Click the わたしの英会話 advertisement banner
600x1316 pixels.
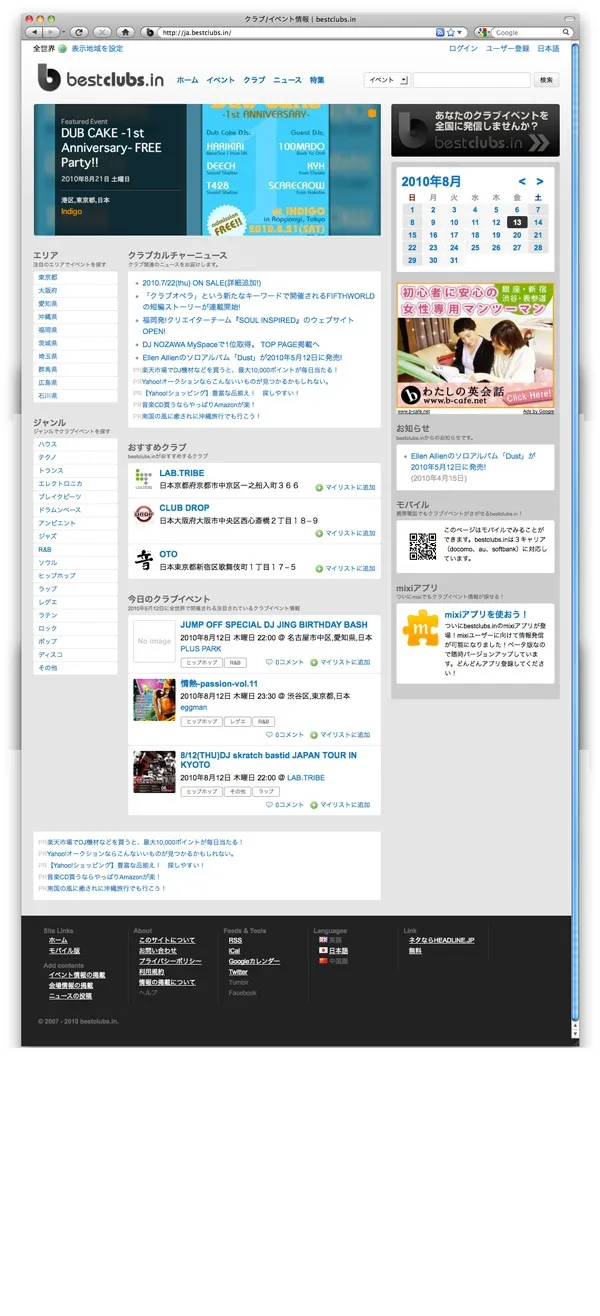[477, 347]
